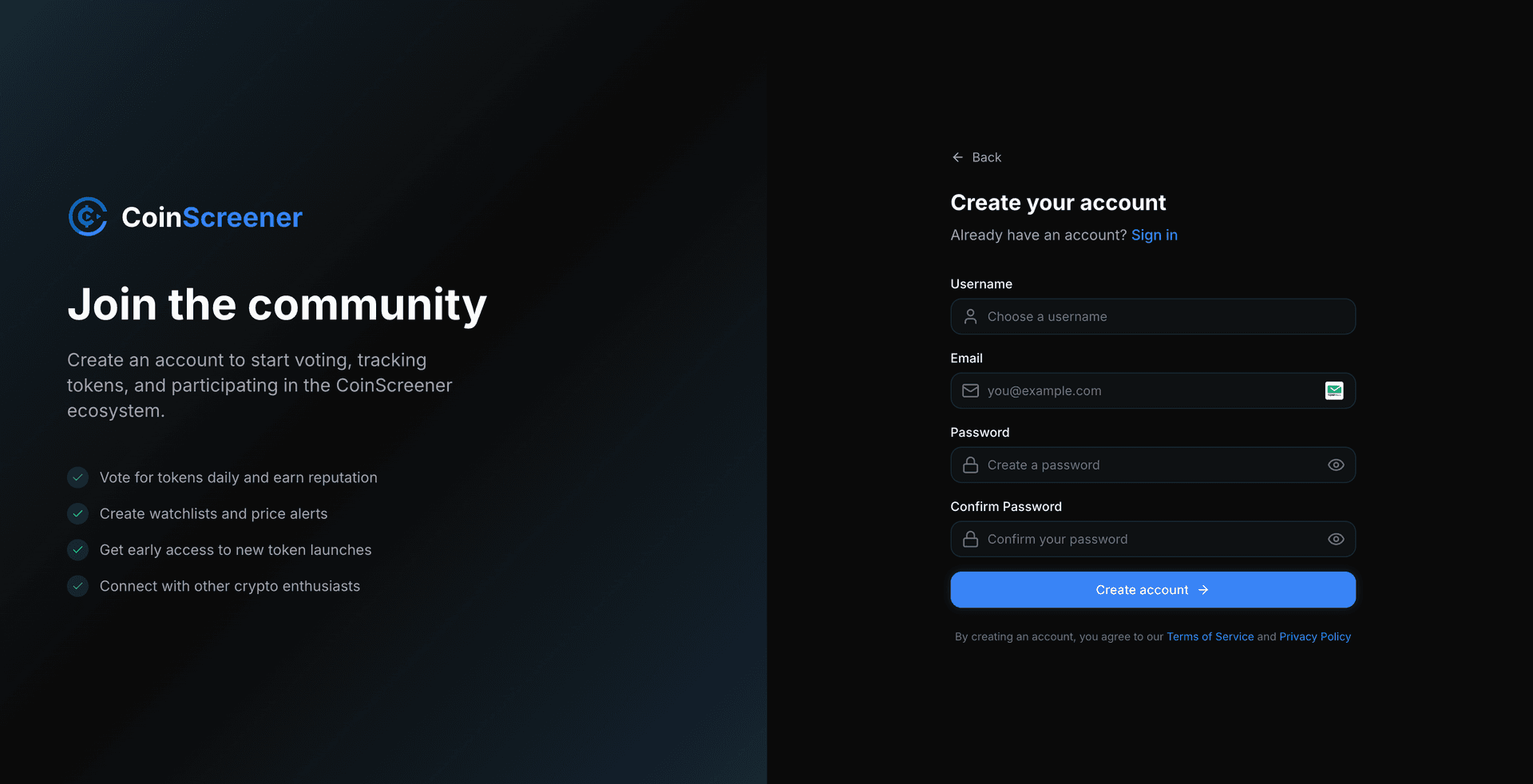
Task: Click the lock icon in Confirm Password field
Action: [970, 540]
